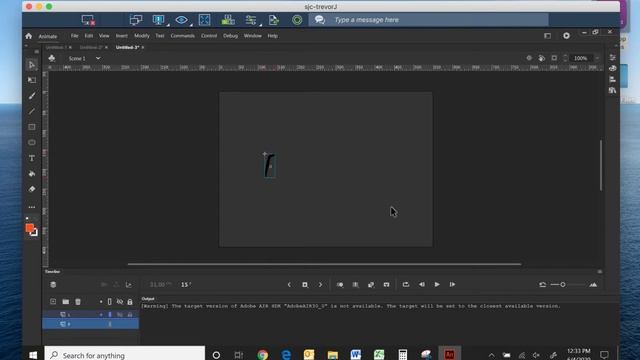640x360 pixels.
Task: Select the Text tool
Action: click(x=32, y=158)
